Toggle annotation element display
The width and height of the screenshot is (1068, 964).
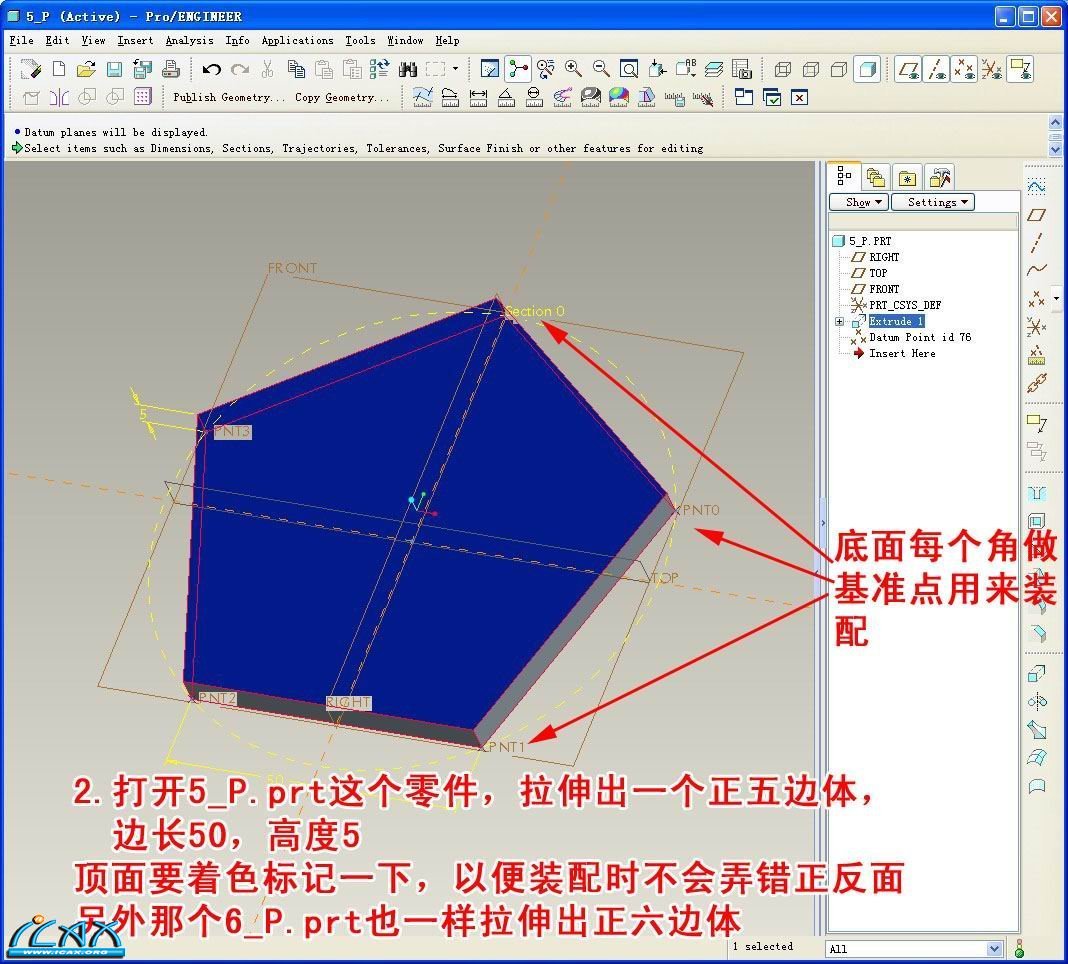1020,69
